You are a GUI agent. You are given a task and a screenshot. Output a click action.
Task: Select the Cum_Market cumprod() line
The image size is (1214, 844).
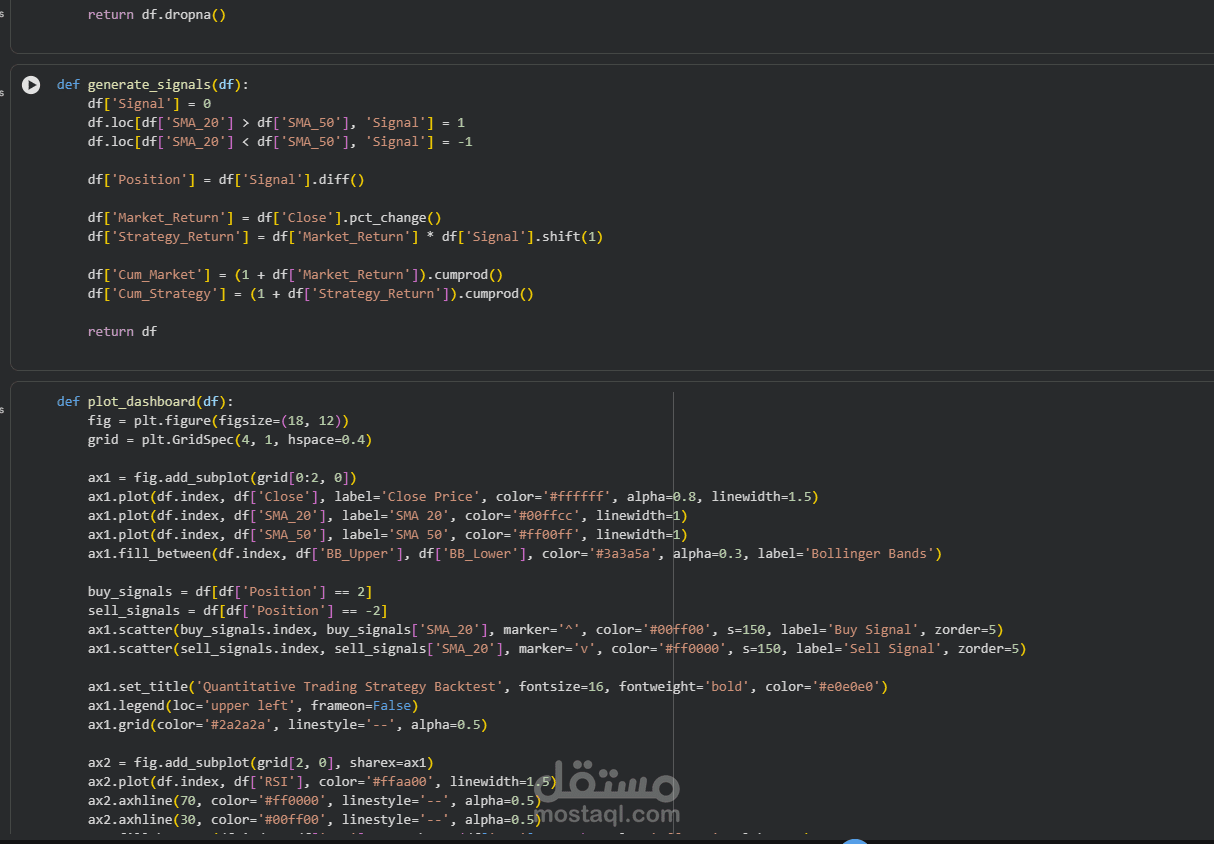pyautogui.click(x=295, y=275)
